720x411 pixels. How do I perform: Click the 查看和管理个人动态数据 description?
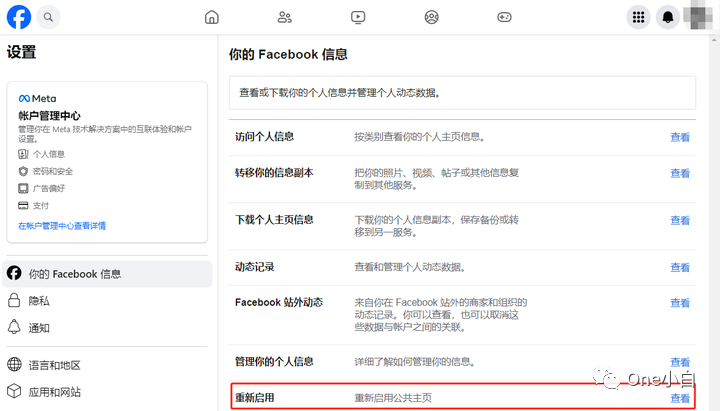click(x=410, y=267)
